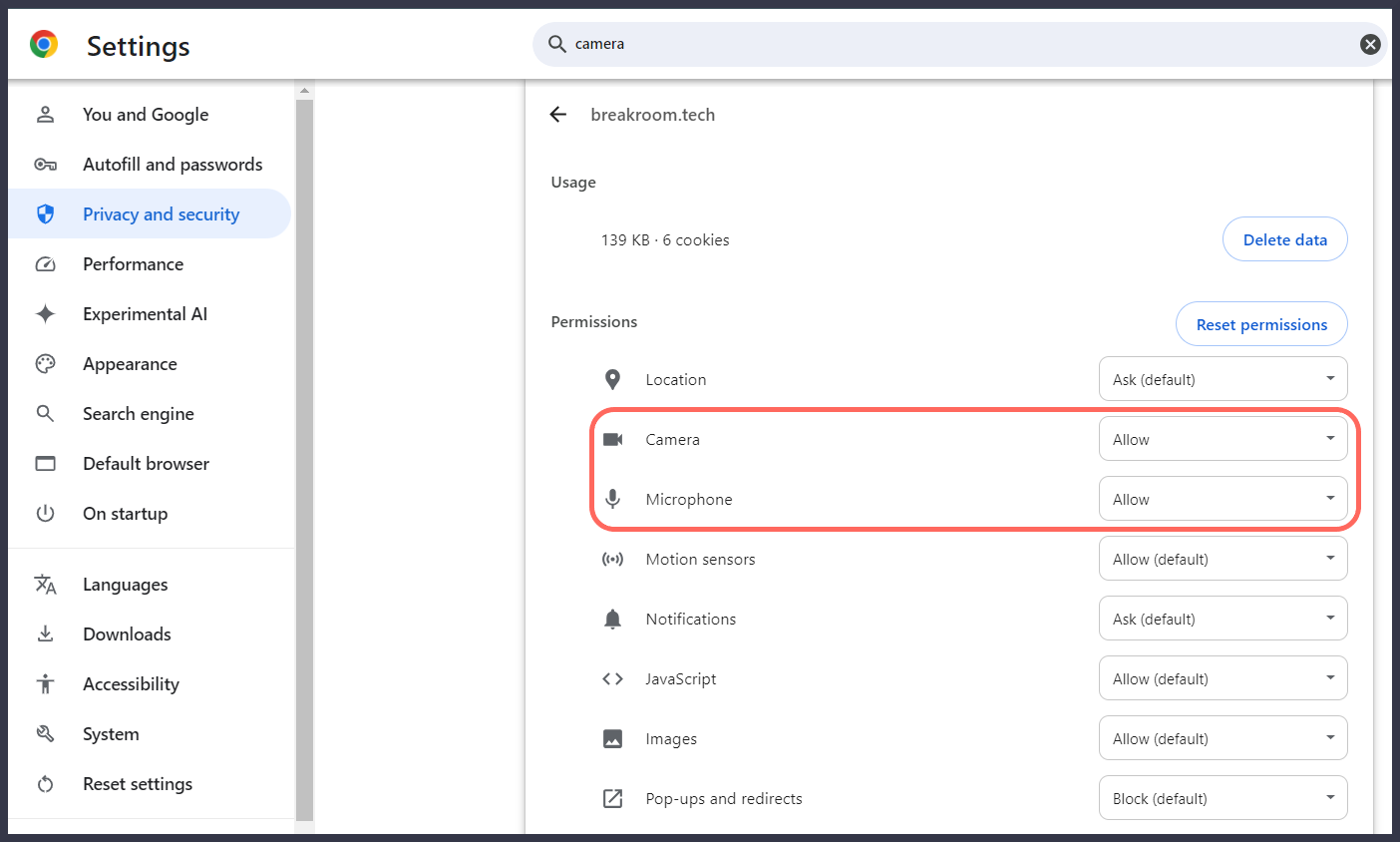Click the Autofill and passwords key icon
This screenshot has height=842, width=1400.
tap(45, 164)
